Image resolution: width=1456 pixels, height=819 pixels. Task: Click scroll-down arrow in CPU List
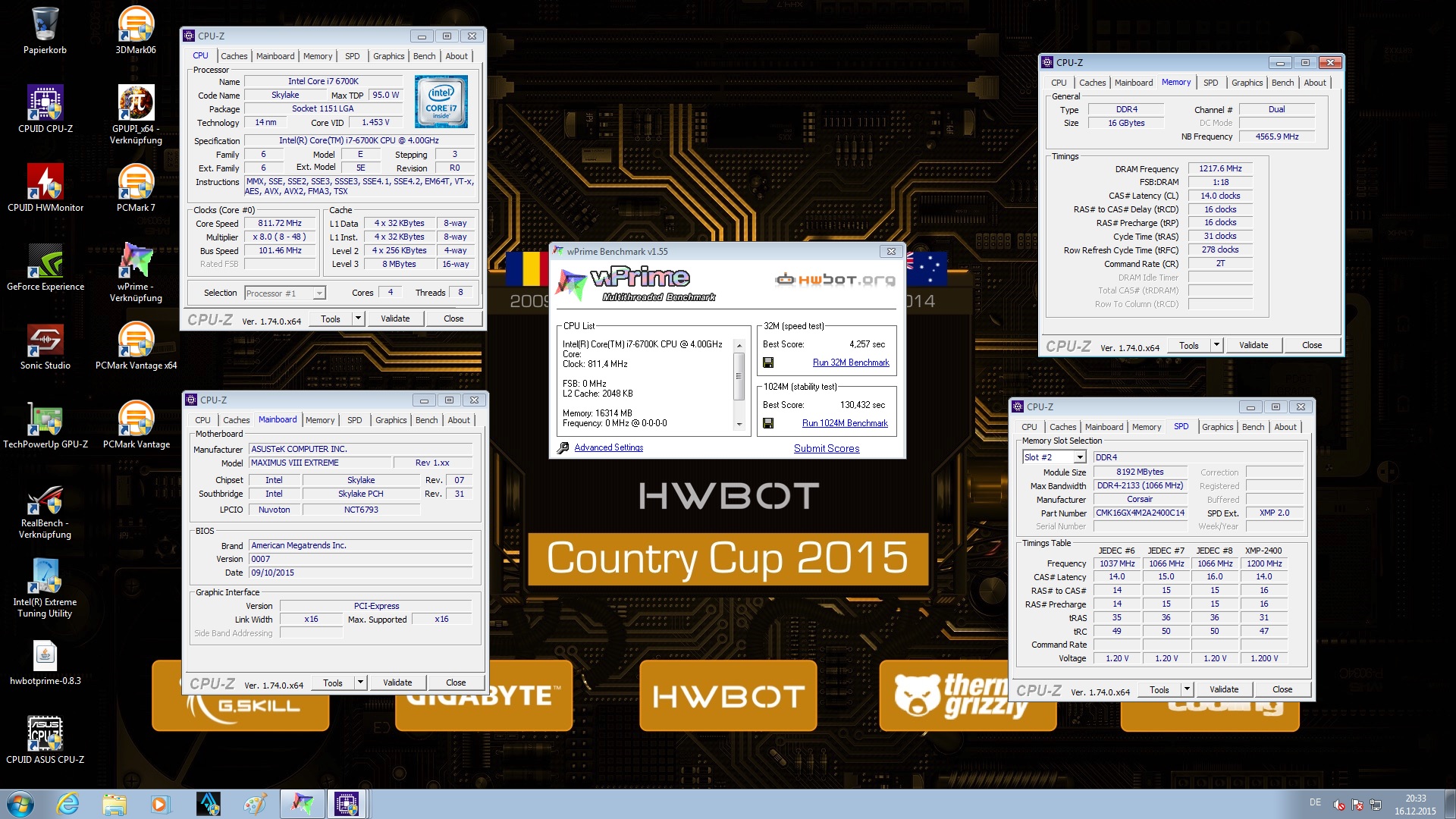click(x=739, y=425)
